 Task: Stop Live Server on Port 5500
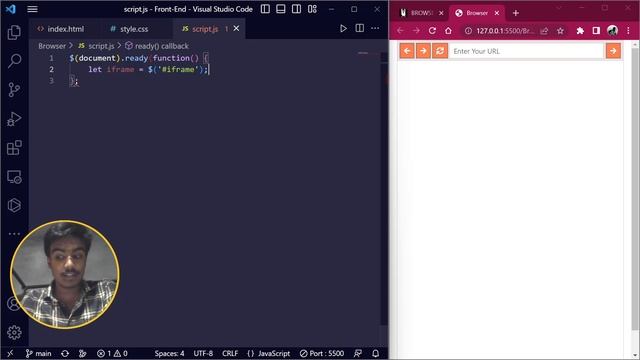pos(322,353)
